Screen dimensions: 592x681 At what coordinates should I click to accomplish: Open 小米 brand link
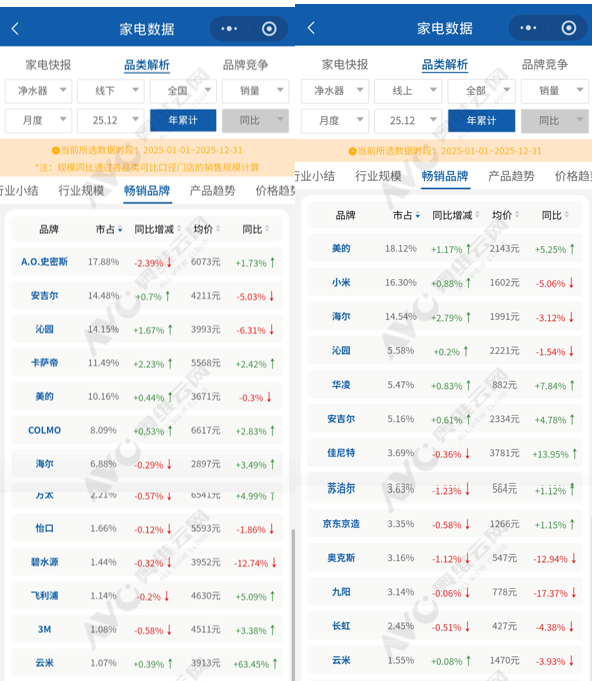(341, 282)
